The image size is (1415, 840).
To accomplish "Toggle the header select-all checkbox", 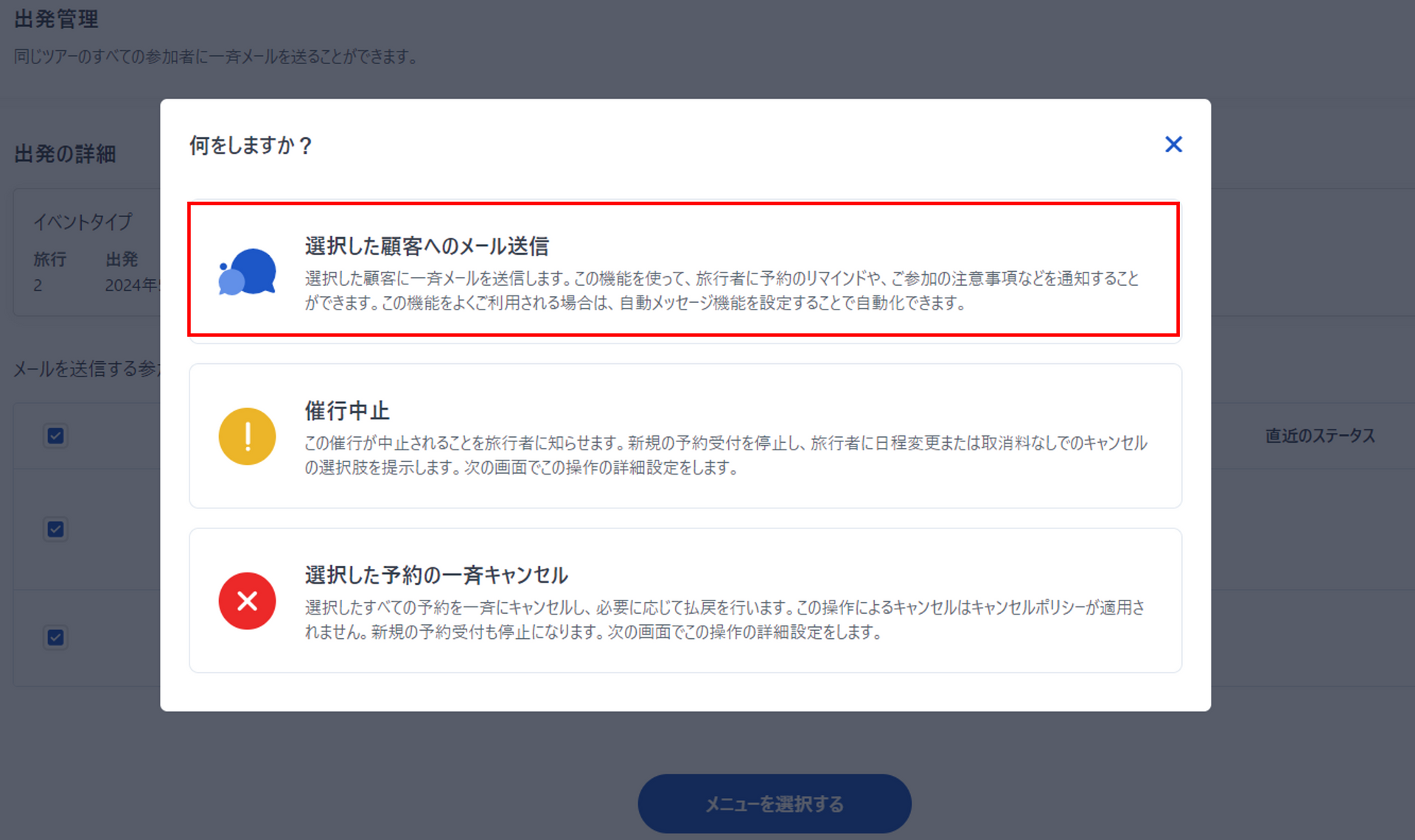I will [x=56, y=435].
